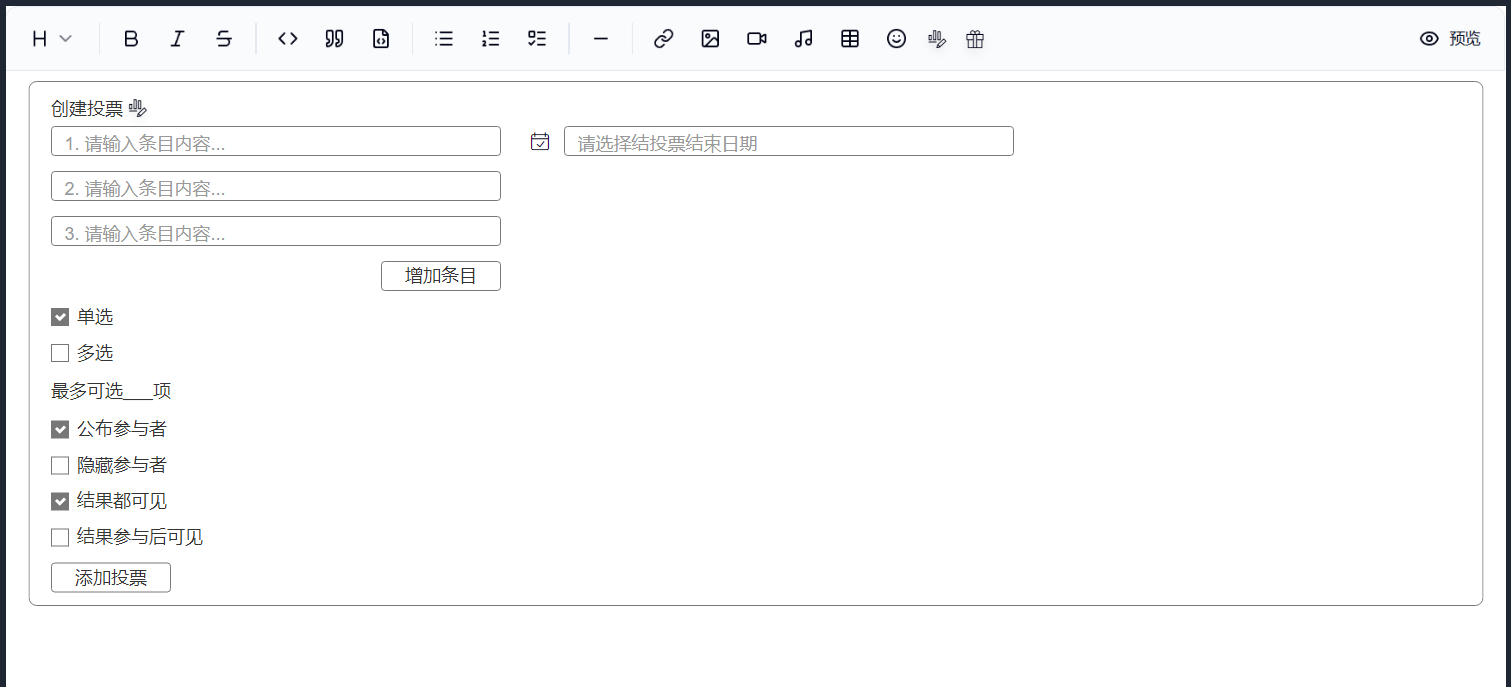Open the poll end date picker field
Screen dimensions: 1511x687
[788, 142]
